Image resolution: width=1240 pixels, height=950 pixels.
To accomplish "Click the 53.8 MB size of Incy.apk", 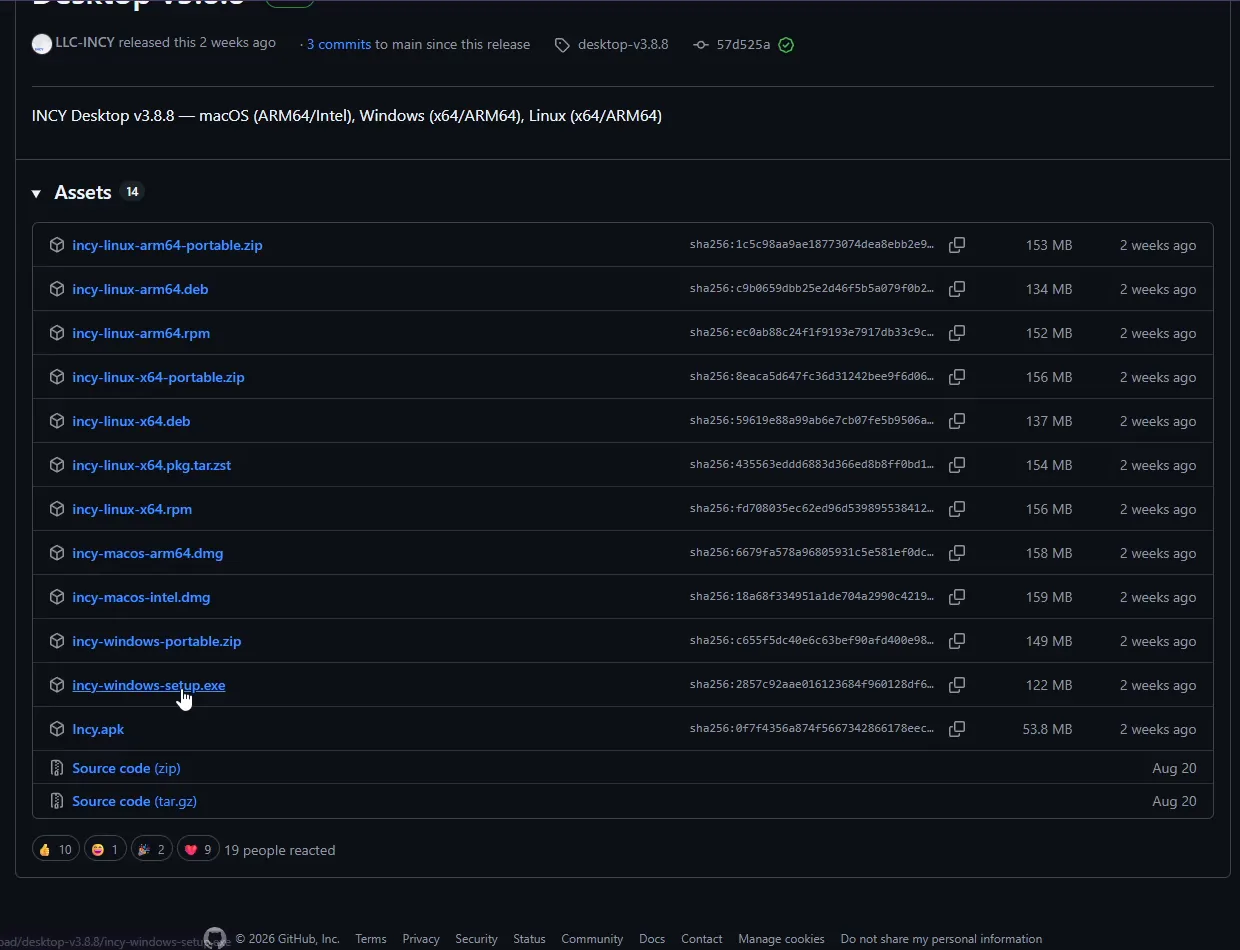I will click(1047, 729).
